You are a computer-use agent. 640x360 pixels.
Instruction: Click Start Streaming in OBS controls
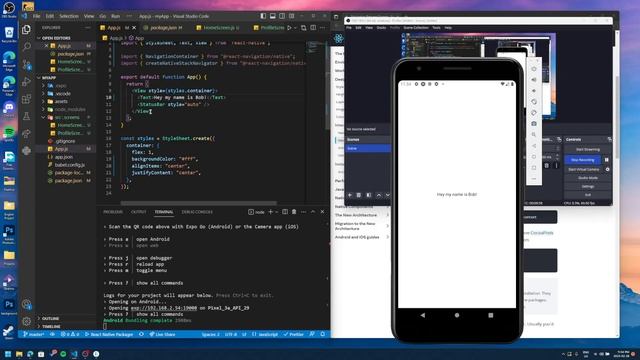coord(588,150)
